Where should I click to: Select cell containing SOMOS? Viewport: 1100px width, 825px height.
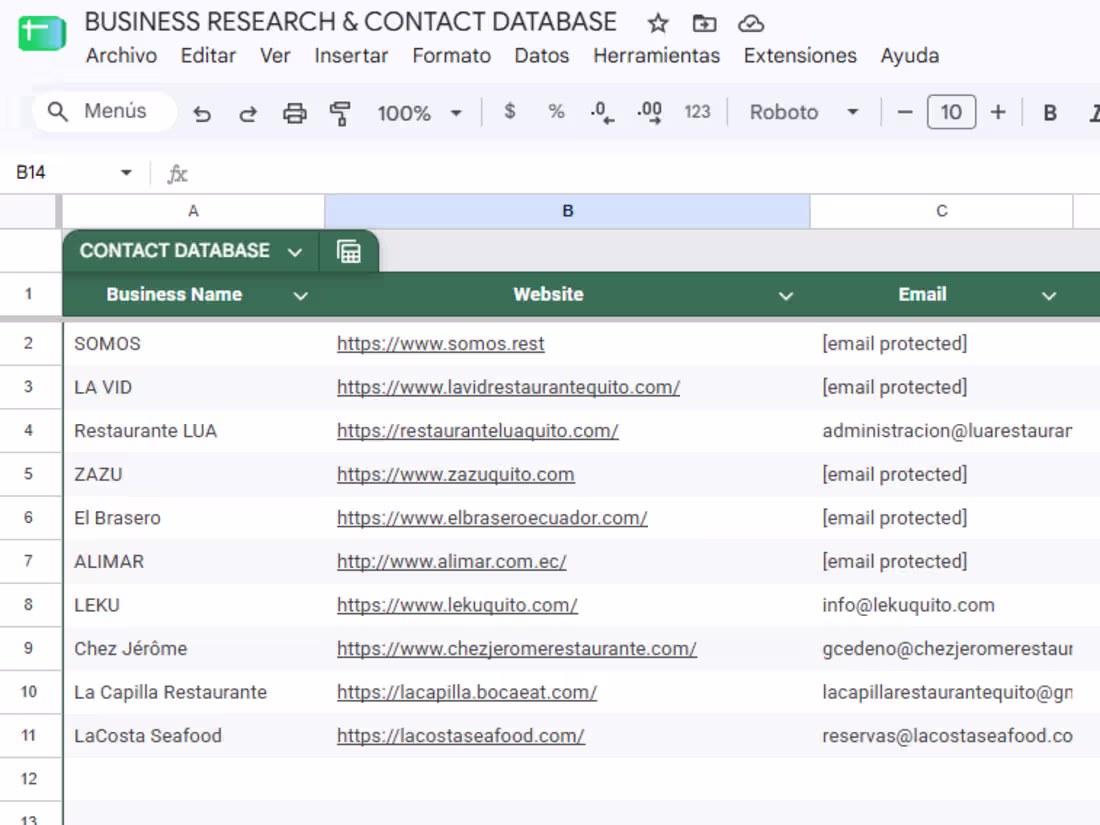(x=194, y=344)
